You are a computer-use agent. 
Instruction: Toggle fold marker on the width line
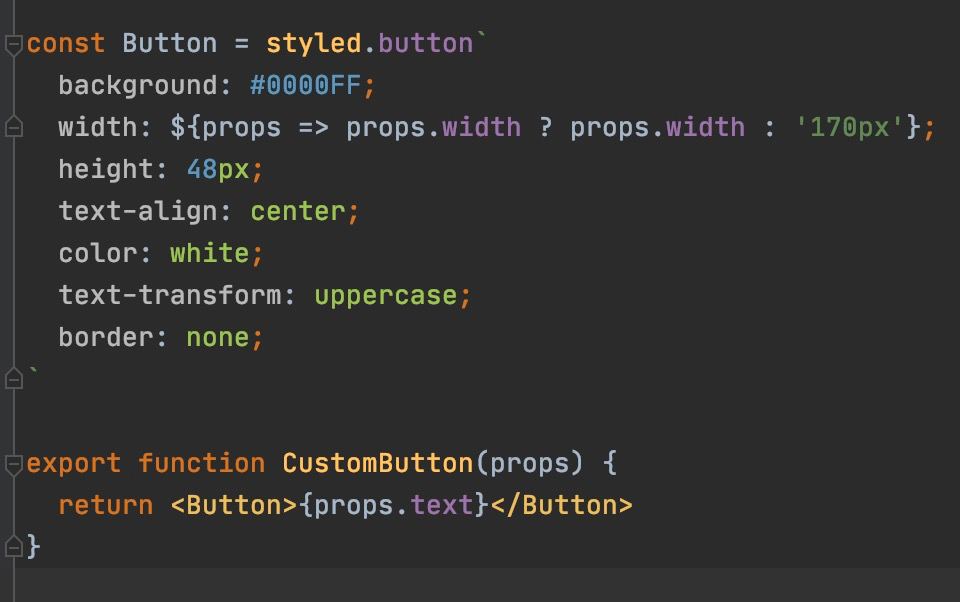13,128
